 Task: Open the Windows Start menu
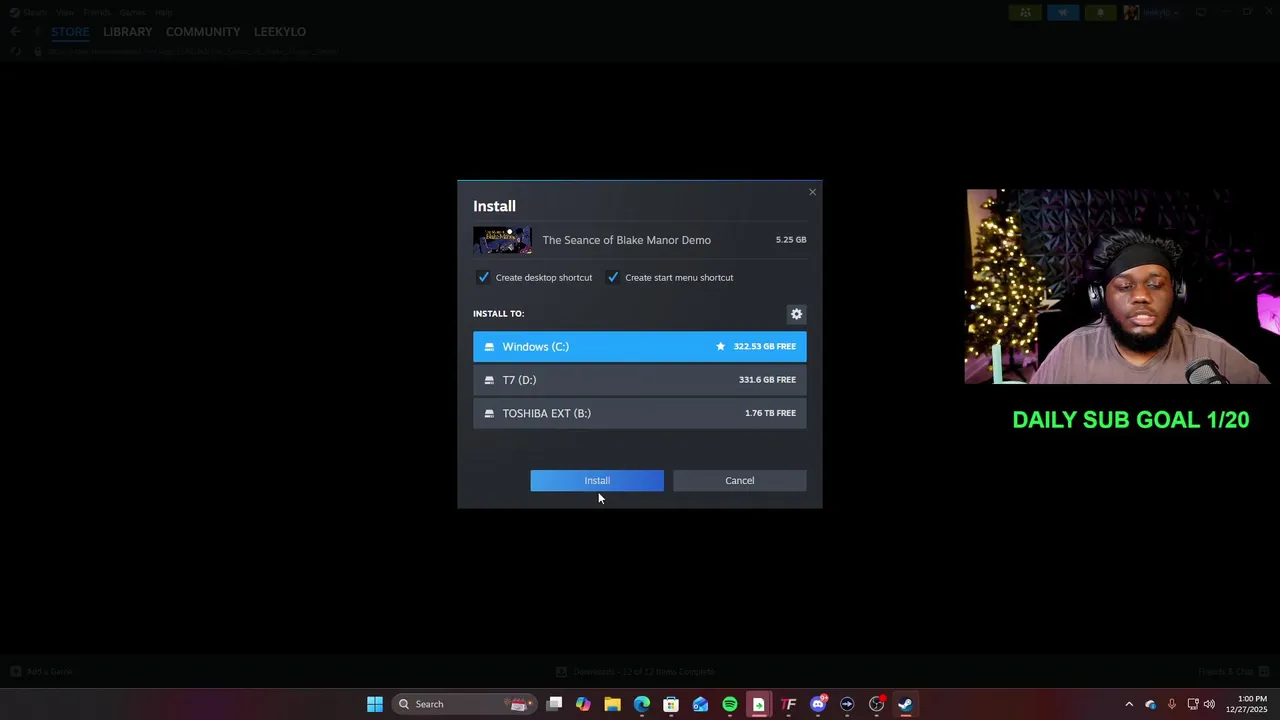pyautogui.click(x=375, y=704)
